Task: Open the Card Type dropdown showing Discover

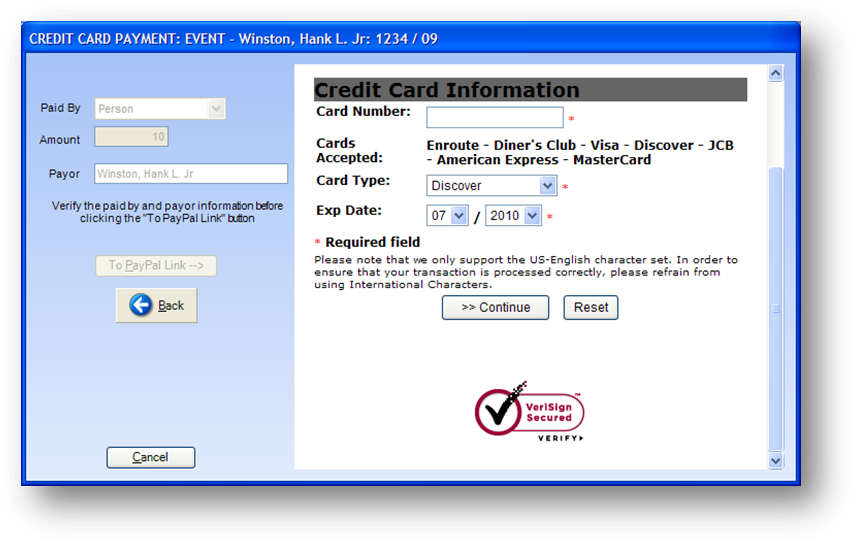Action: point(491,186)
